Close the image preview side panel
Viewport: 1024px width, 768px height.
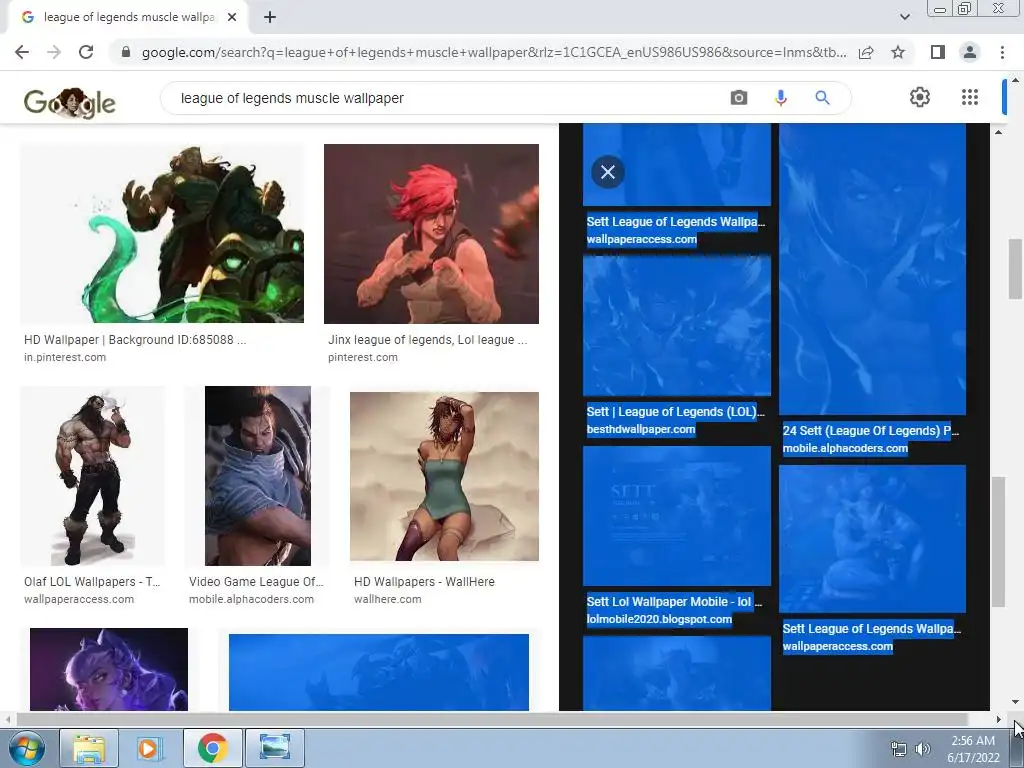608,172
